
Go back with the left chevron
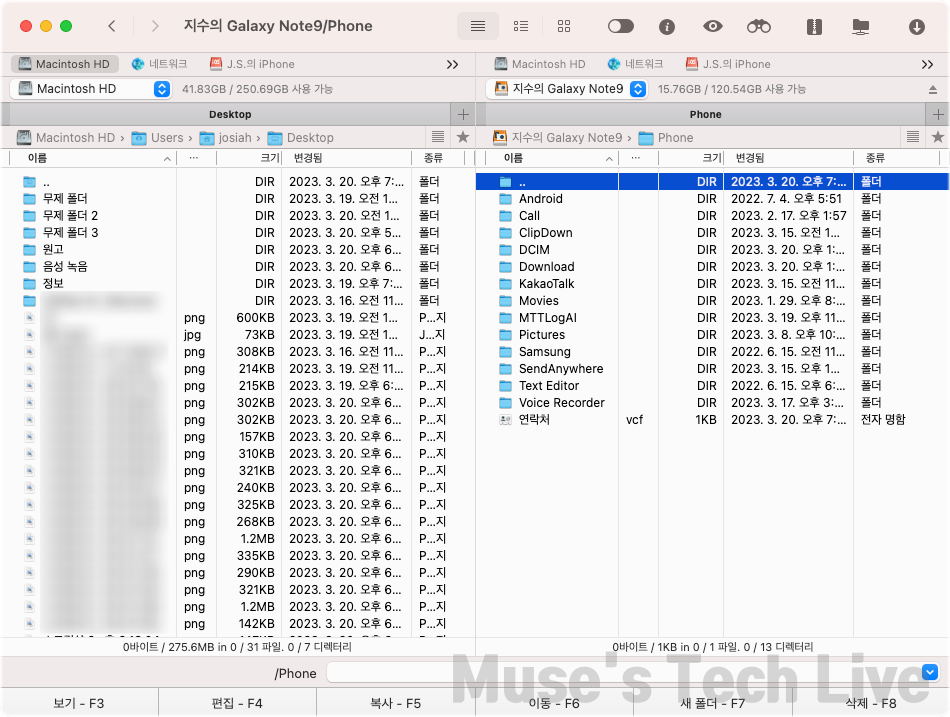click(111, 26)
